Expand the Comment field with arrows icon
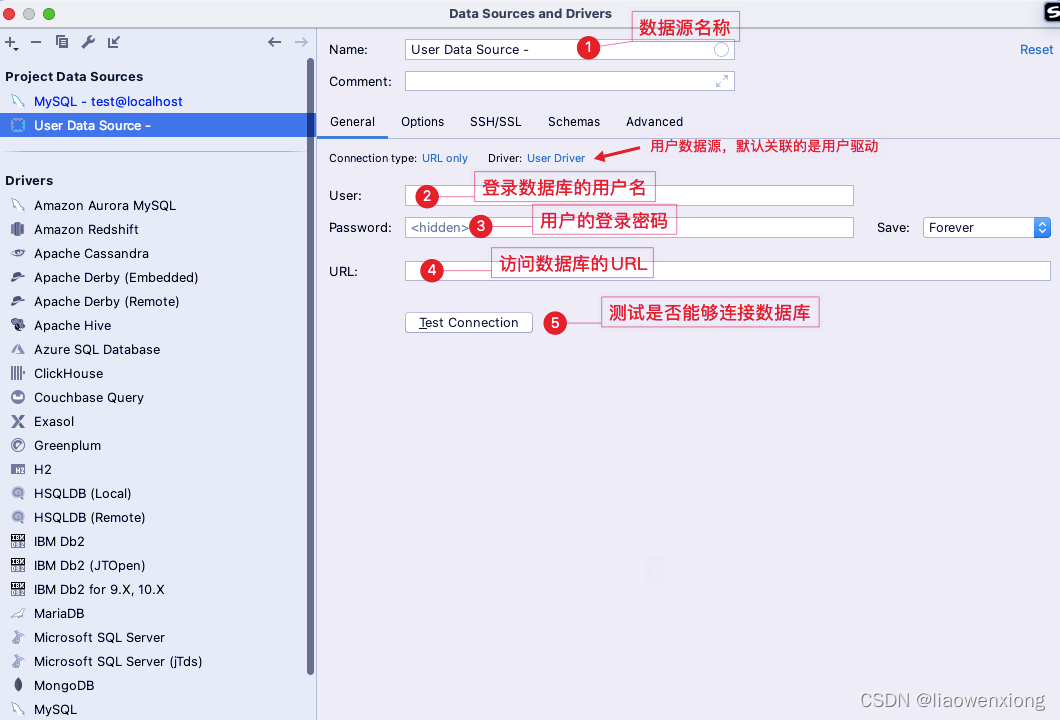The width and height of the screenshot is (1060, 720). (722, 81)
